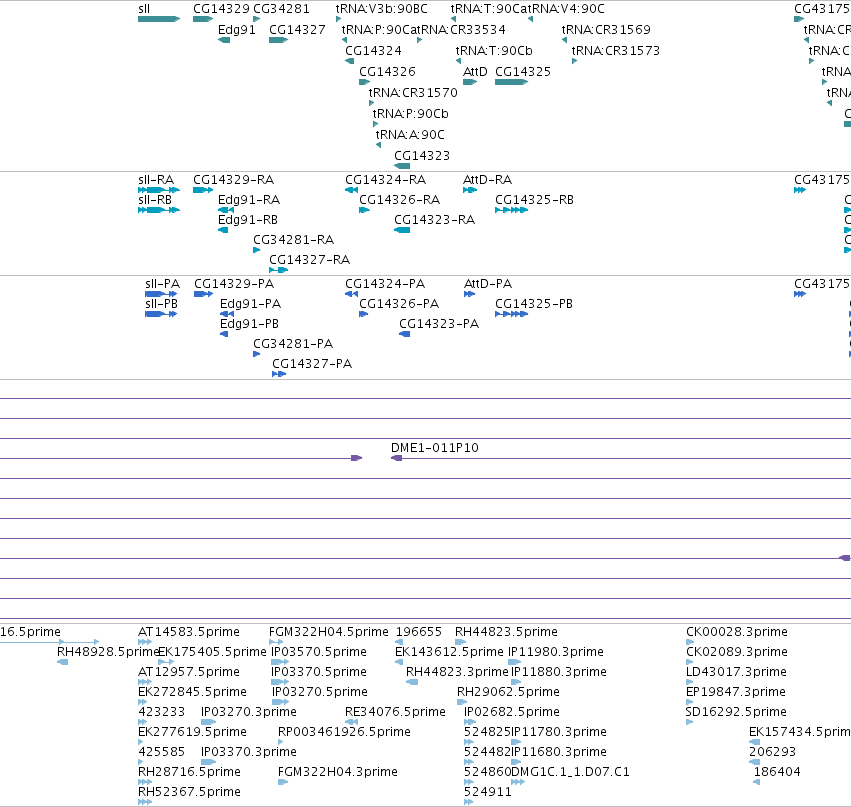Click the tRNA:CR31570 label
The image size is (851, 807).
coord(413,93)
